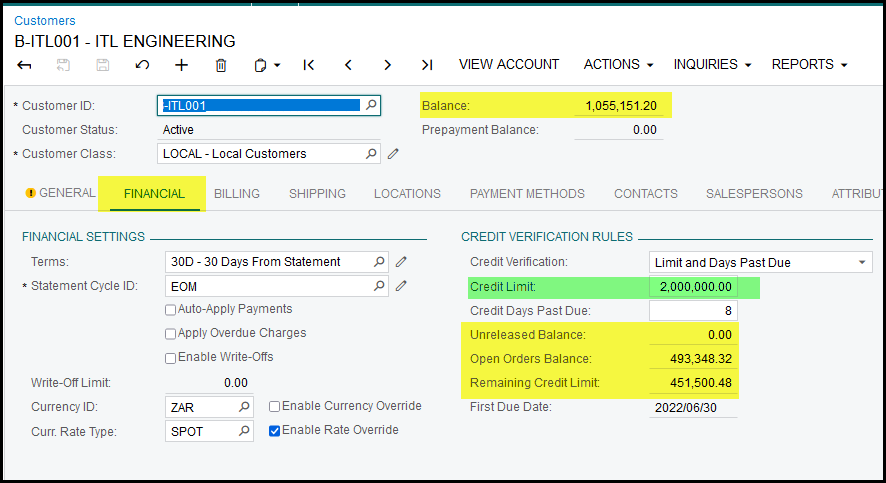Expand the Reports dropdown menu
886x483 pixels.
(809, 65)
